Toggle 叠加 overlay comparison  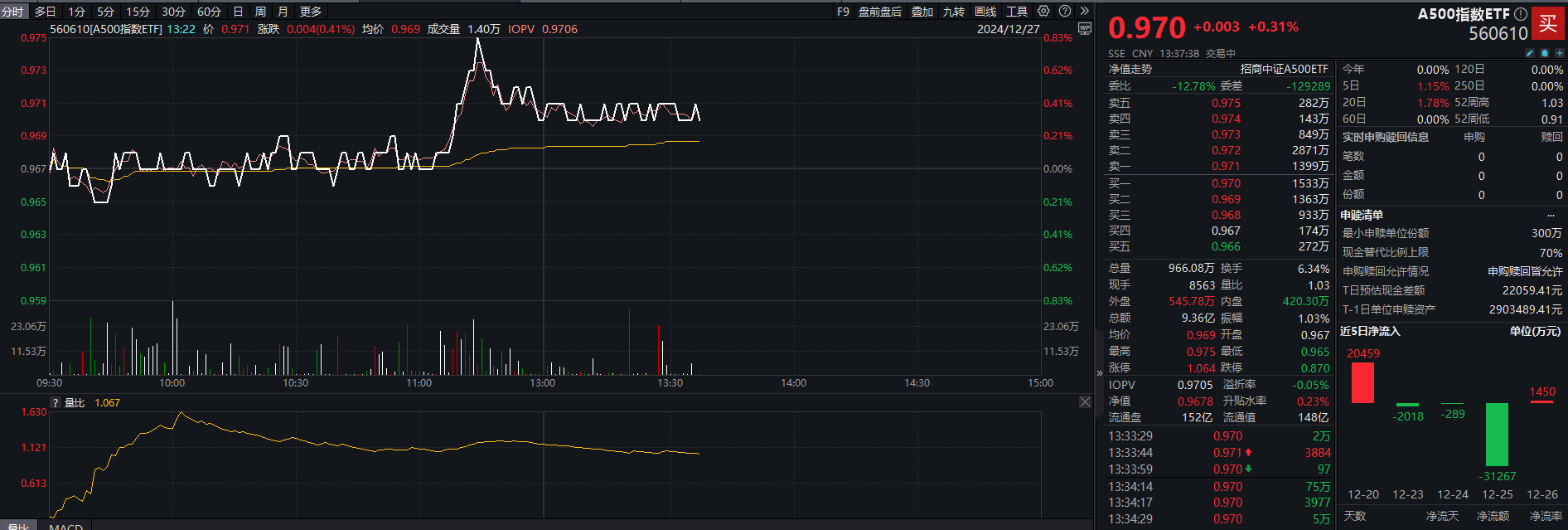pos(922,12)
